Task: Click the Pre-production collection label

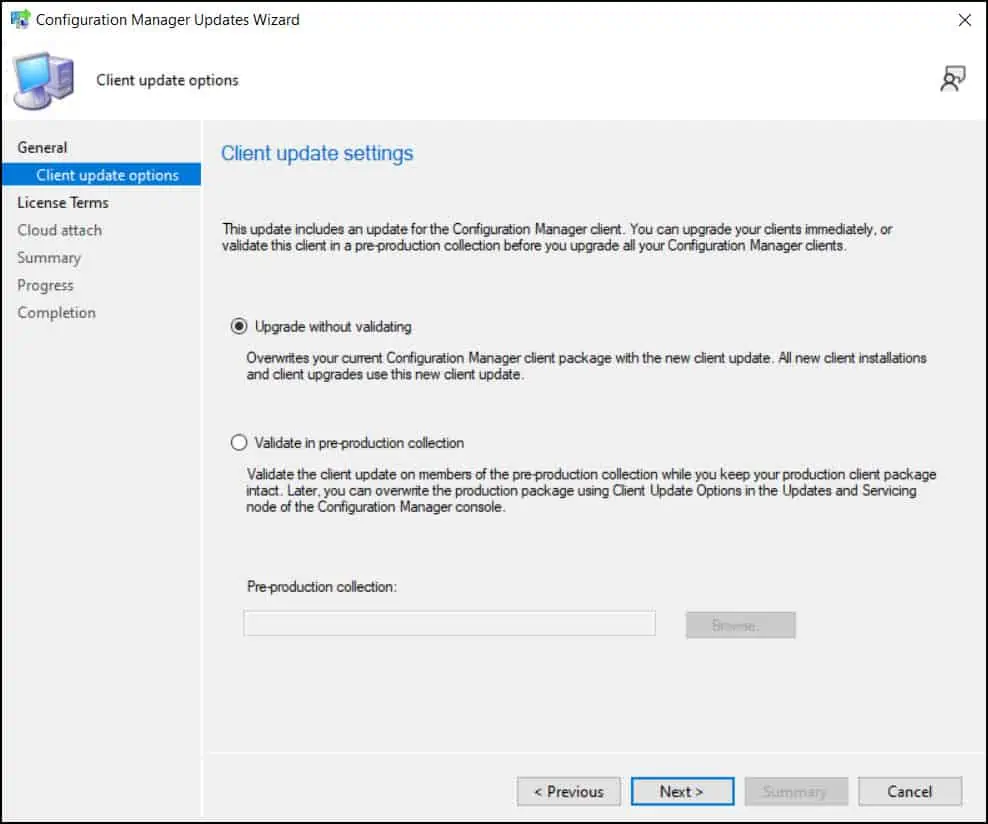Action: 322,587
